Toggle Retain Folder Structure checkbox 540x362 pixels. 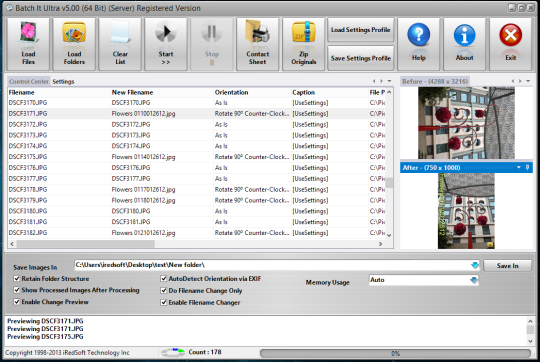click(17, 278)
